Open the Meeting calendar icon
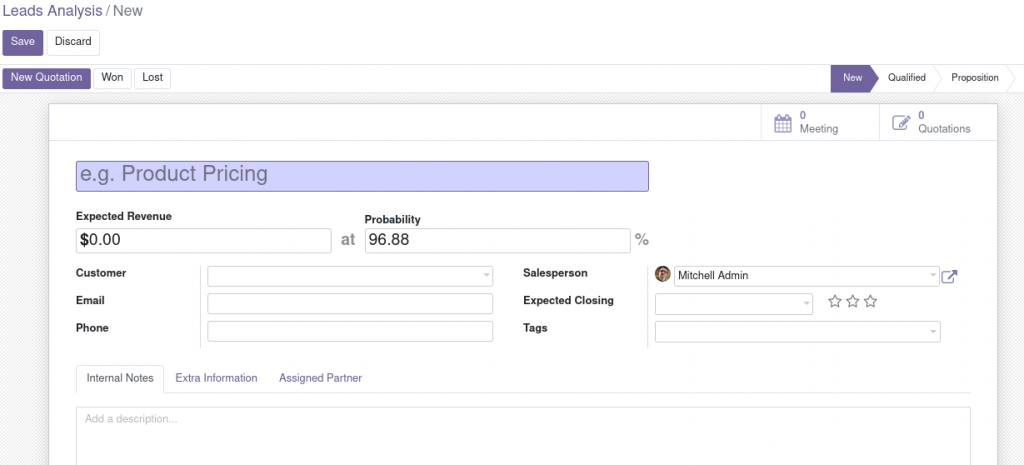The image size is (1024, 465). click(782, 123)
